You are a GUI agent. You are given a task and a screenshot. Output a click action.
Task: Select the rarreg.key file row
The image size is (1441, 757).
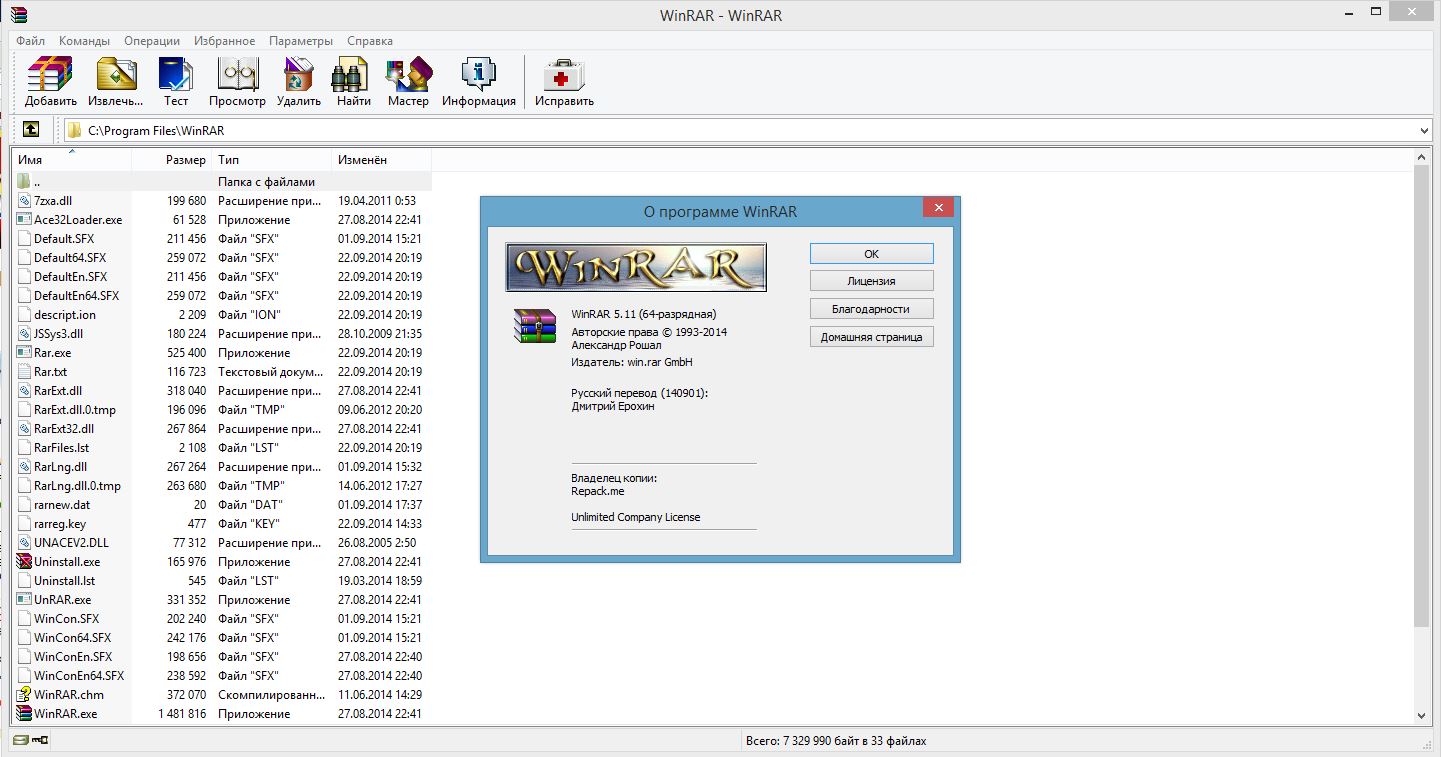(x=222, y=524)
